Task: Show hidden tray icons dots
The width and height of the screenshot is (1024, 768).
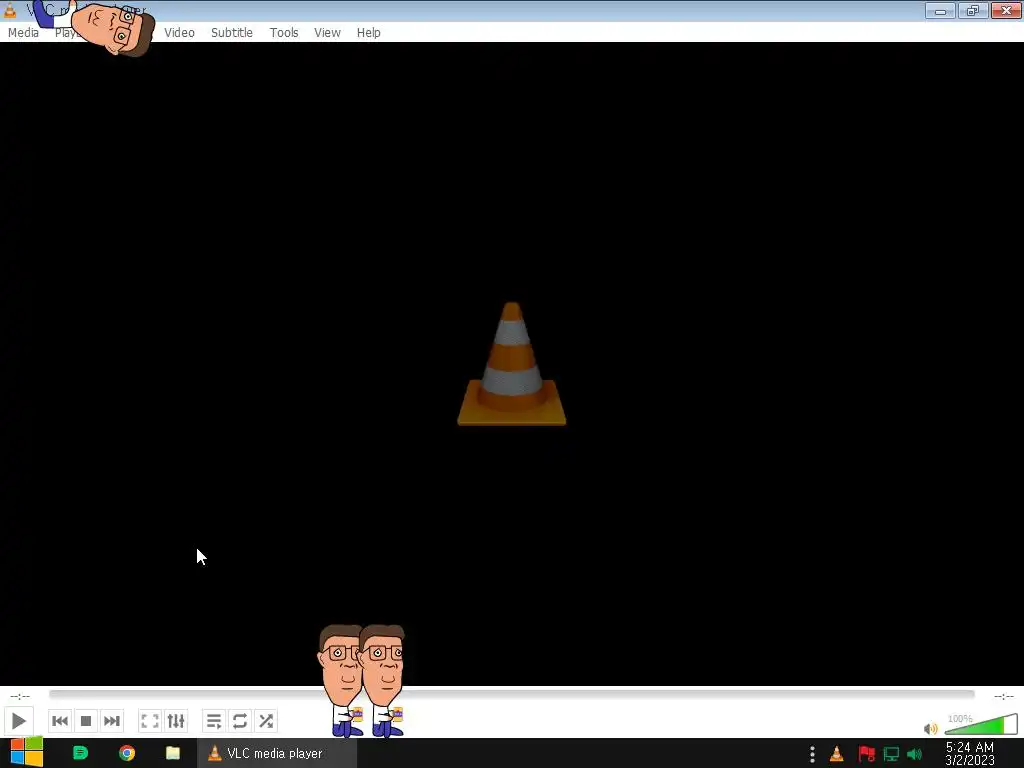Action: pyautogui.click(x=812, y=754)
